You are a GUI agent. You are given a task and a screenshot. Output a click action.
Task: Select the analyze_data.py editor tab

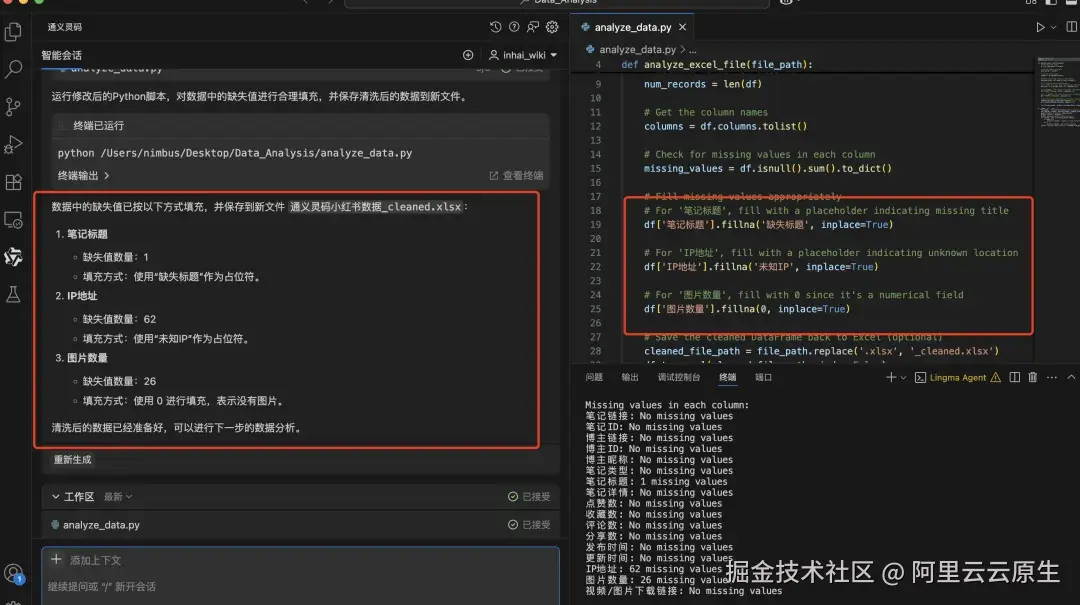(x=632, y=27)
